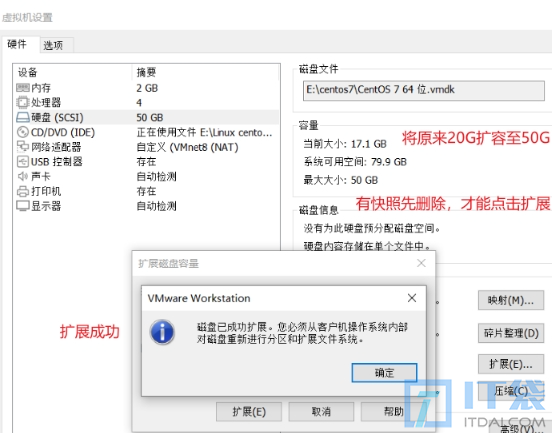
Task: Click the memory (内存) device icon
Action: 23,87
